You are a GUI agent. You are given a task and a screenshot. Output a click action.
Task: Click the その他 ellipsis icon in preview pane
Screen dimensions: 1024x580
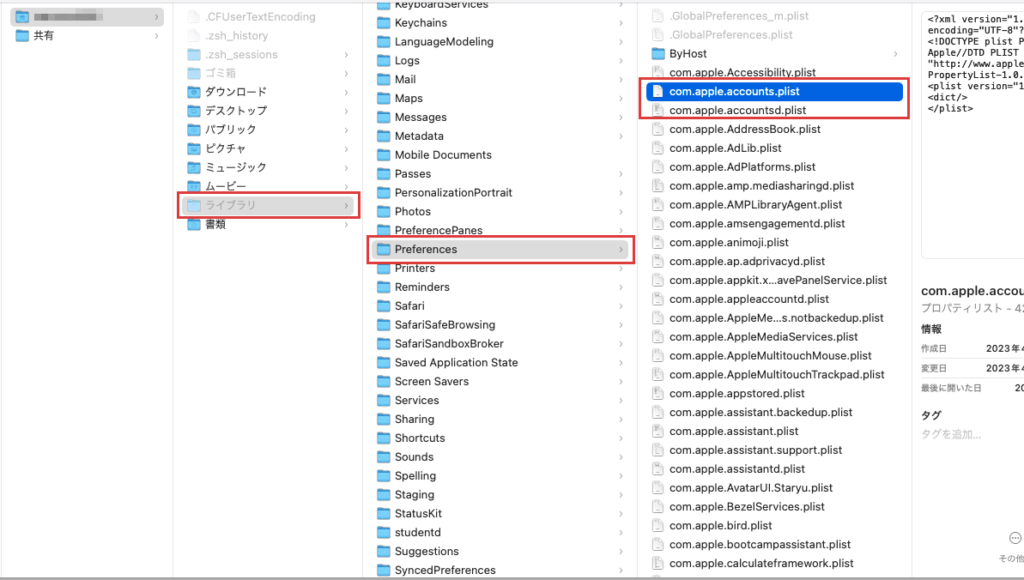pyautogui.click(x=1015, y=538)
